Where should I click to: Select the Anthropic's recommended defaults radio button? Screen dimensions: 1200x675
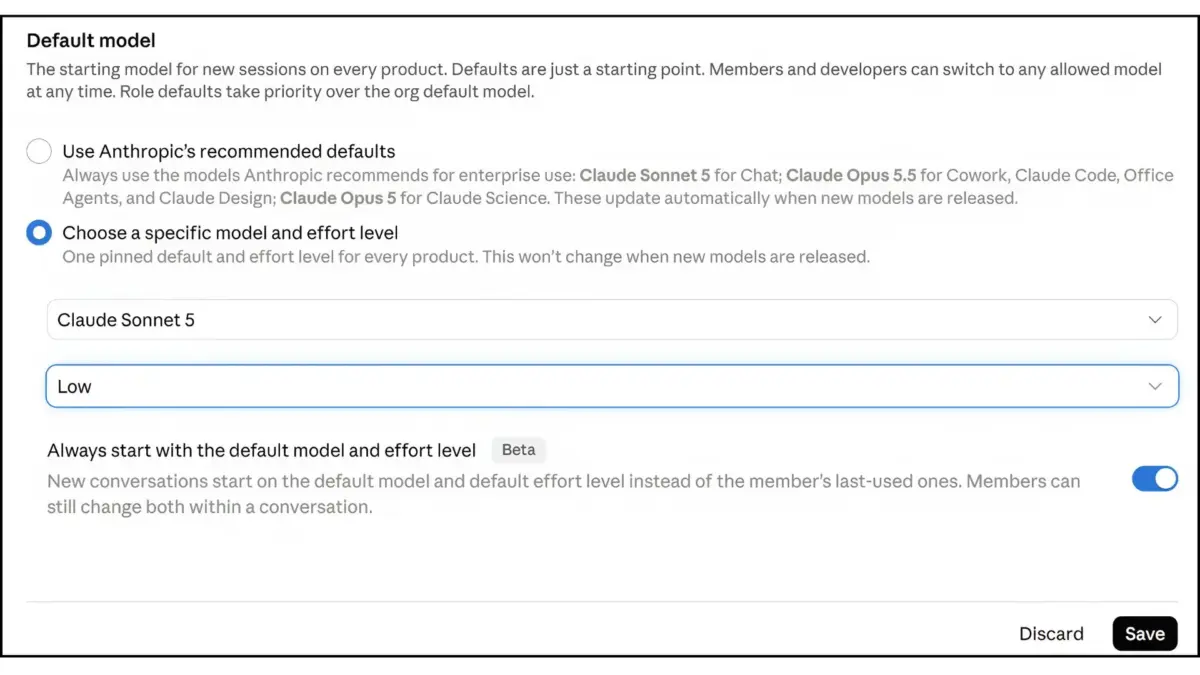click(39, 152)
